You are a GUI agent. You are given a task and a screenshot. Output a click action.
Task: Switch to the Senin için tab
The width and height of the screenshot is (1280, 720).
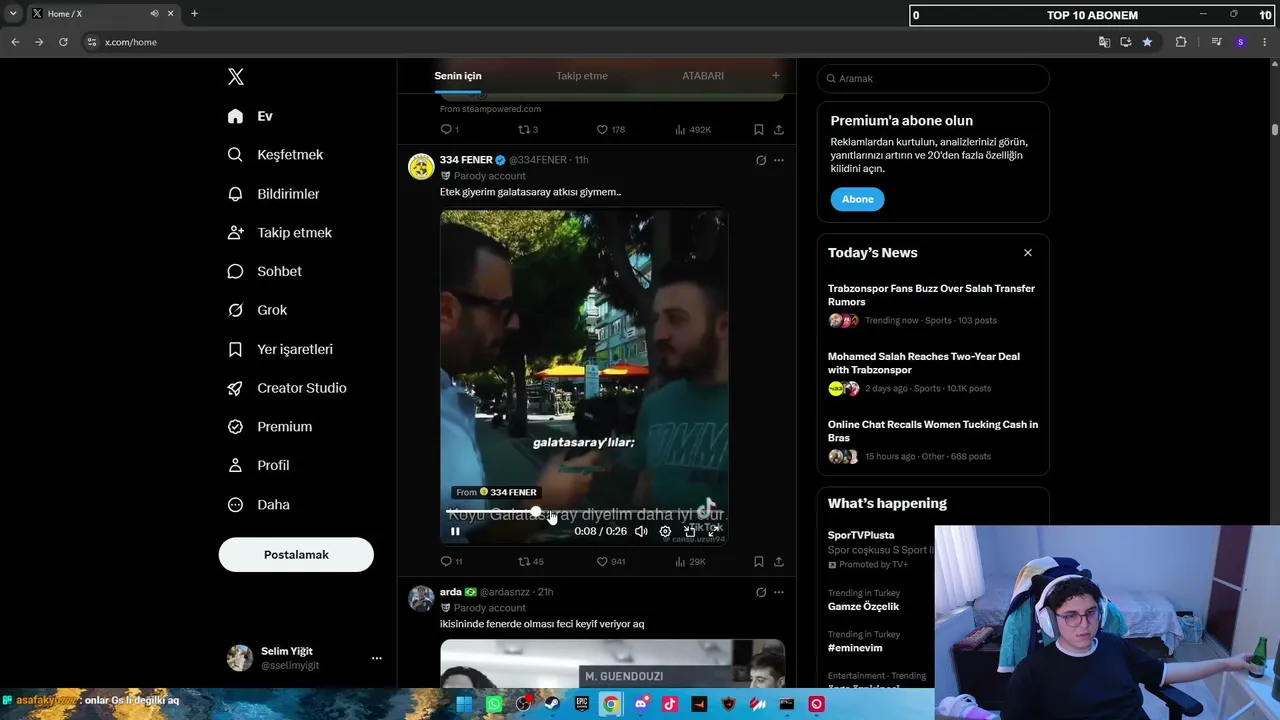click(458, 76)
